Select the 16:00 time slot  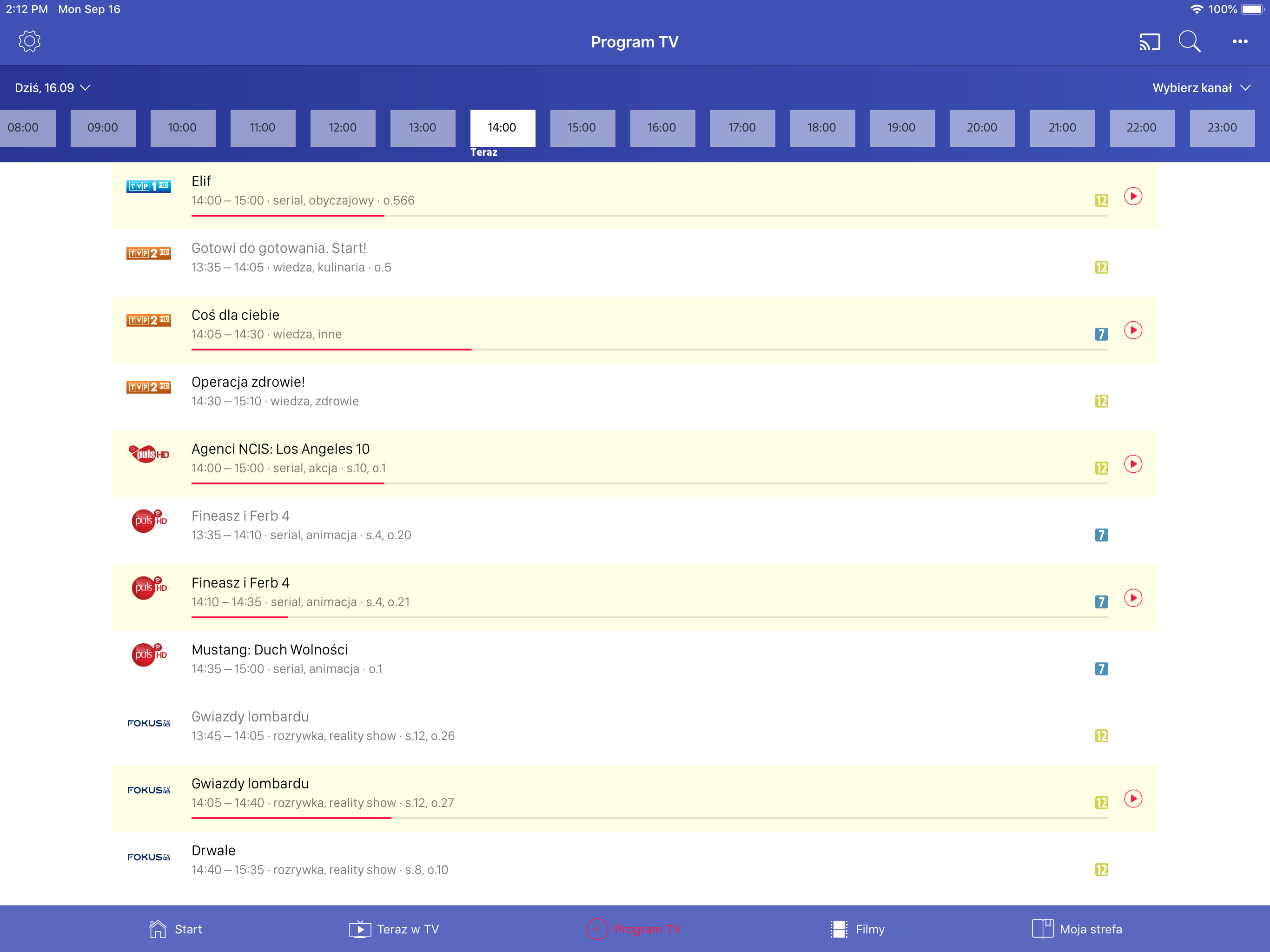click(662, 127)
